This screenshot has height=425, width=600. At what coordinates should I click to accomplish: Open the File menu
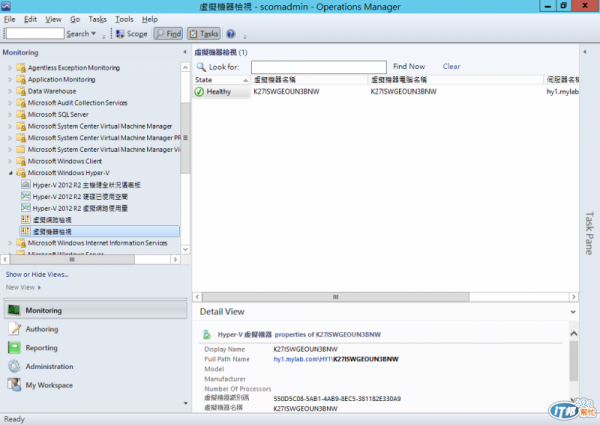point(10,19)
